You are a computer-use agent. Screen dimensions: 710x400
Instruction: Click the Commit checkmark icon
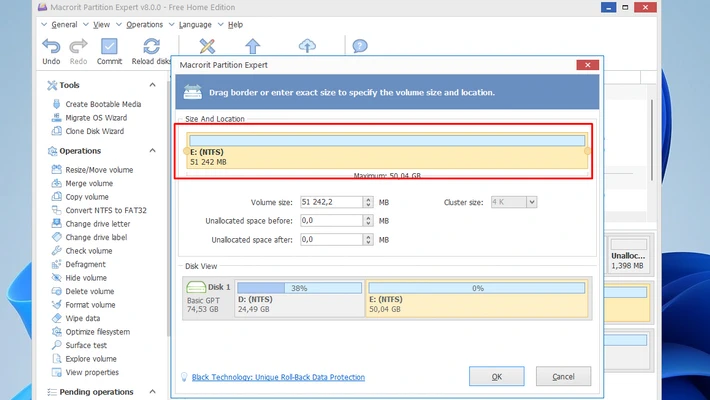point(109,46)
